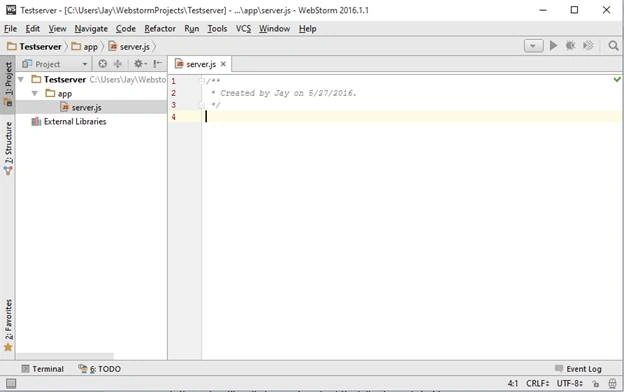The width and height of the screenshot is (624, 392).
Task: Toggle the 1: Project side tab
Action: tap(8, 84)
